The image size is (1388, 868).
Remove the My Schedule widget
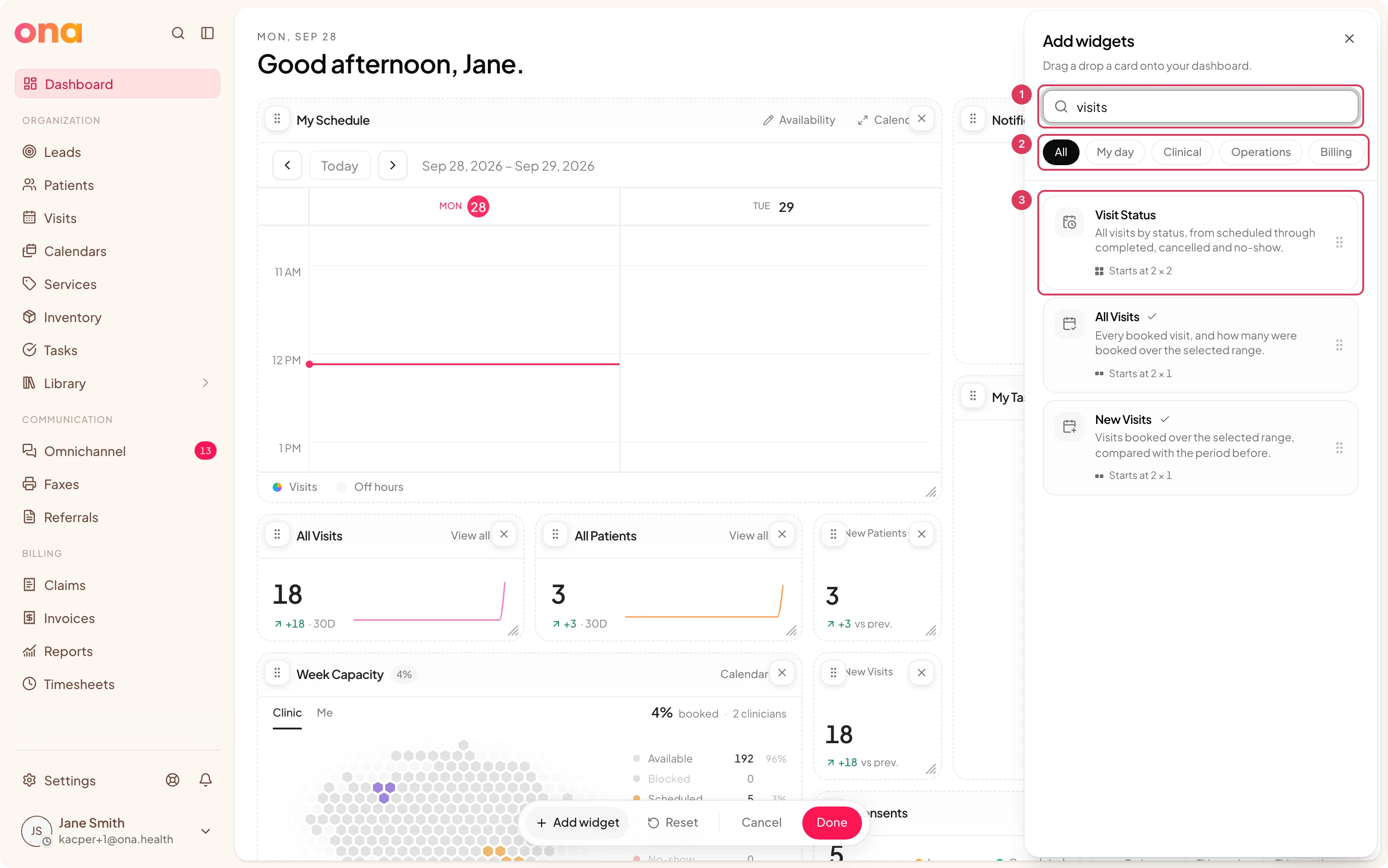click(x=922, y=119)
